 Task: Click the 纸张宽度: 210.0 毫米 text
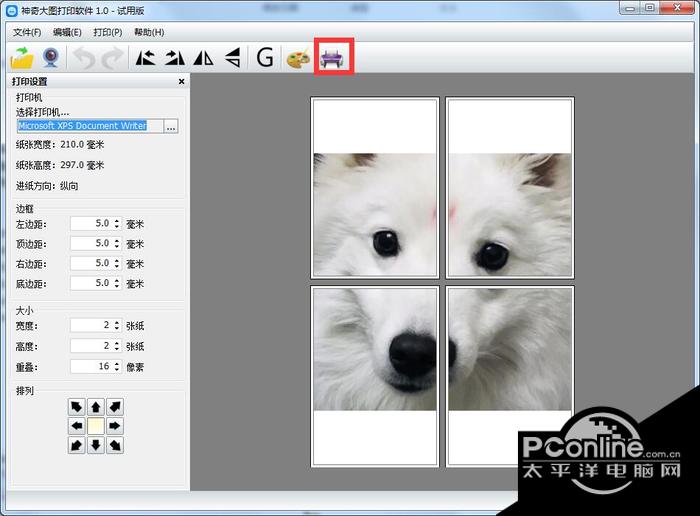click(x=60, y=145)
